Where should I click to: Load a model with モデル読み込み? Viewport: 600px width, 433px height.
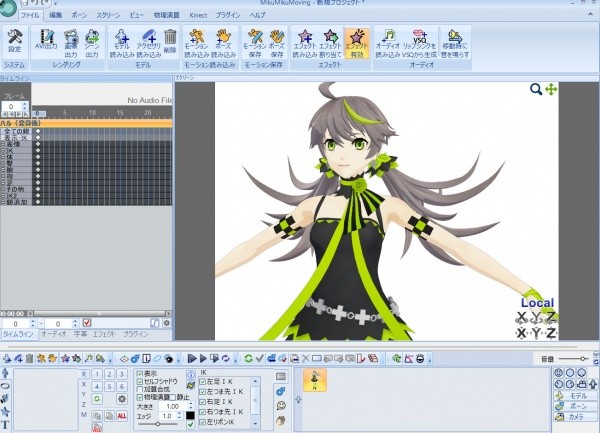pos(122,43)
